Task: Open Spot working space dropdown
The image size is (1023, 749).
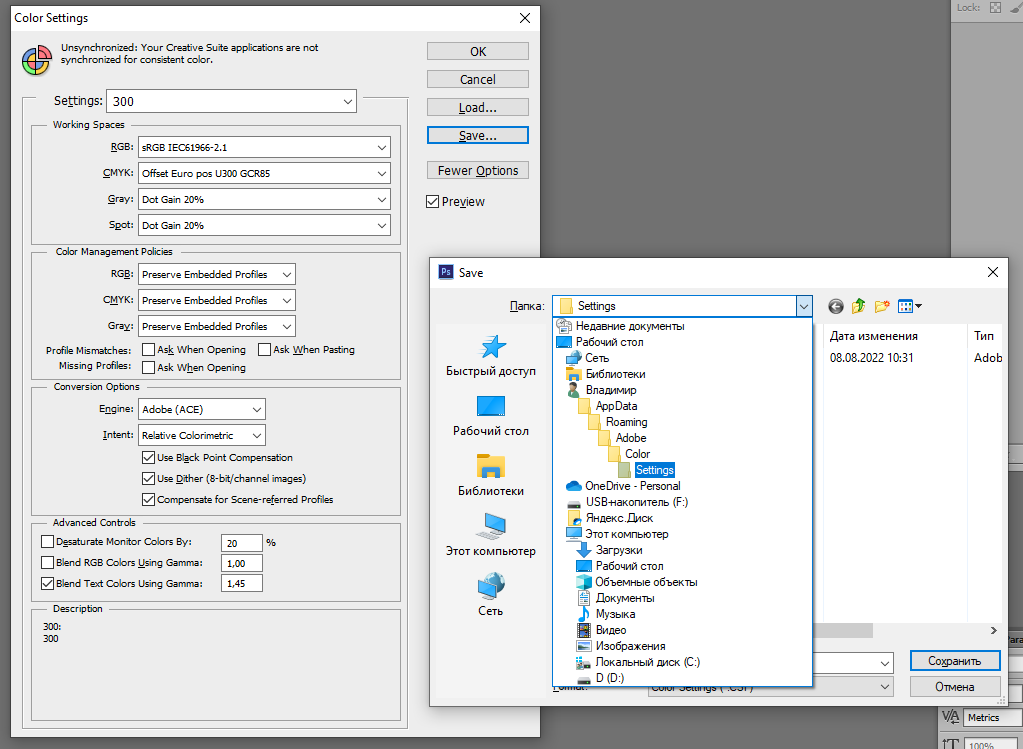Action: [x=264, y=225]
